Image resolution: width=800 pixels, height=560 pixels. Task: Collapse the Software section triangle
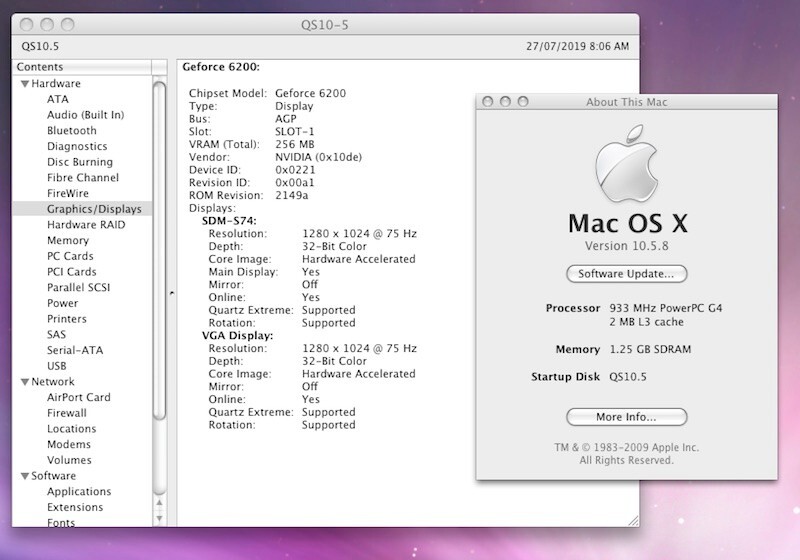pos(24,476)
